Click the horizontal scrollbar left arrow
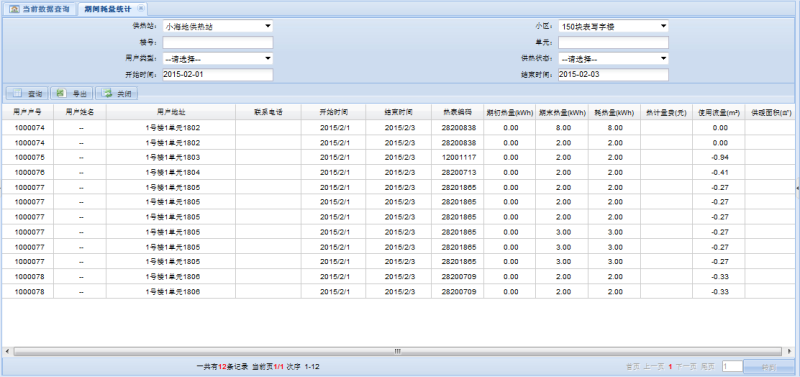Viewport: 800px width, 377px height. pos(7,351)
